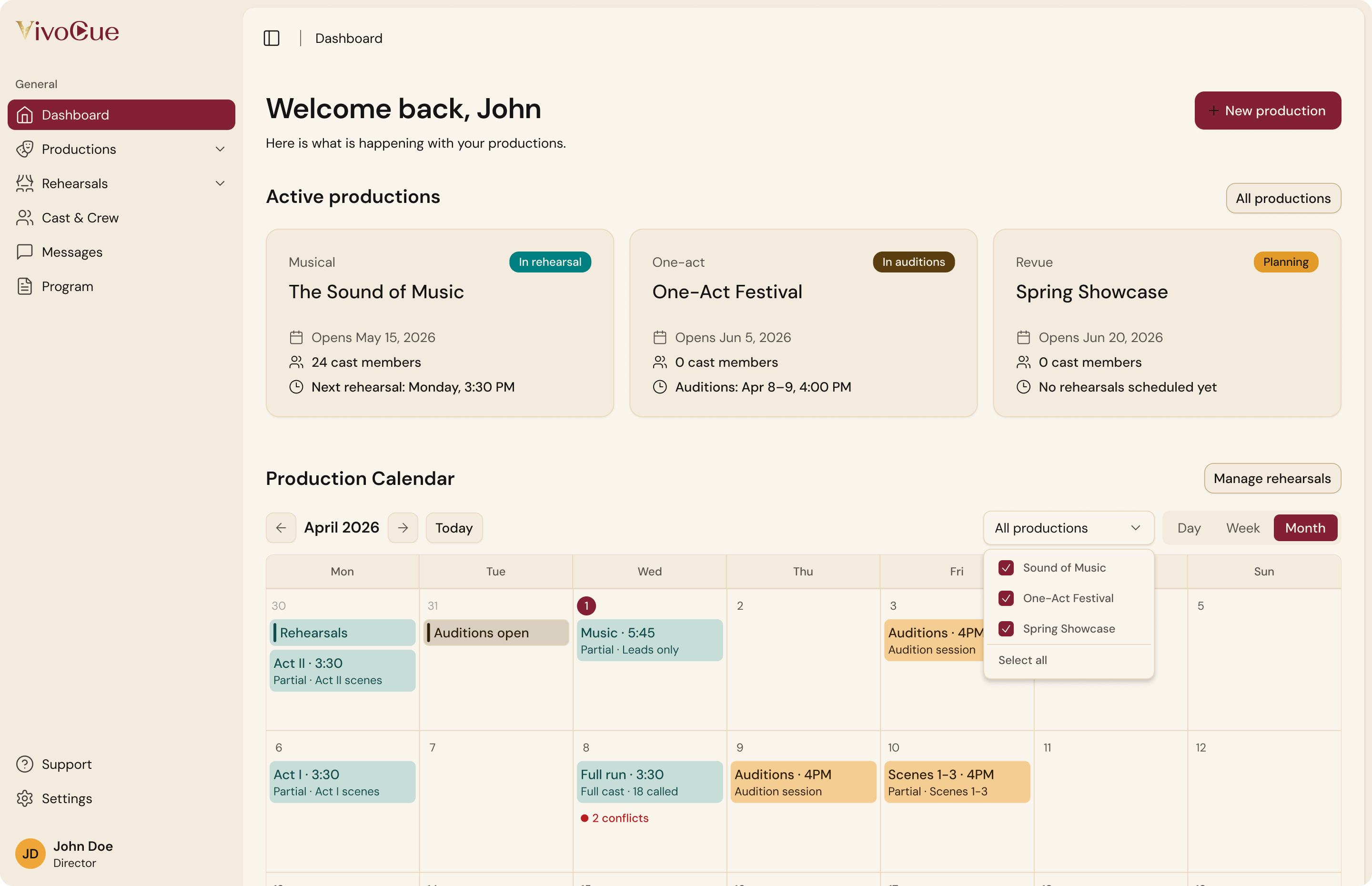1372x886 pixels.
Task: Click the Rehearsals banner on the 30th
Action: point(342,632)
